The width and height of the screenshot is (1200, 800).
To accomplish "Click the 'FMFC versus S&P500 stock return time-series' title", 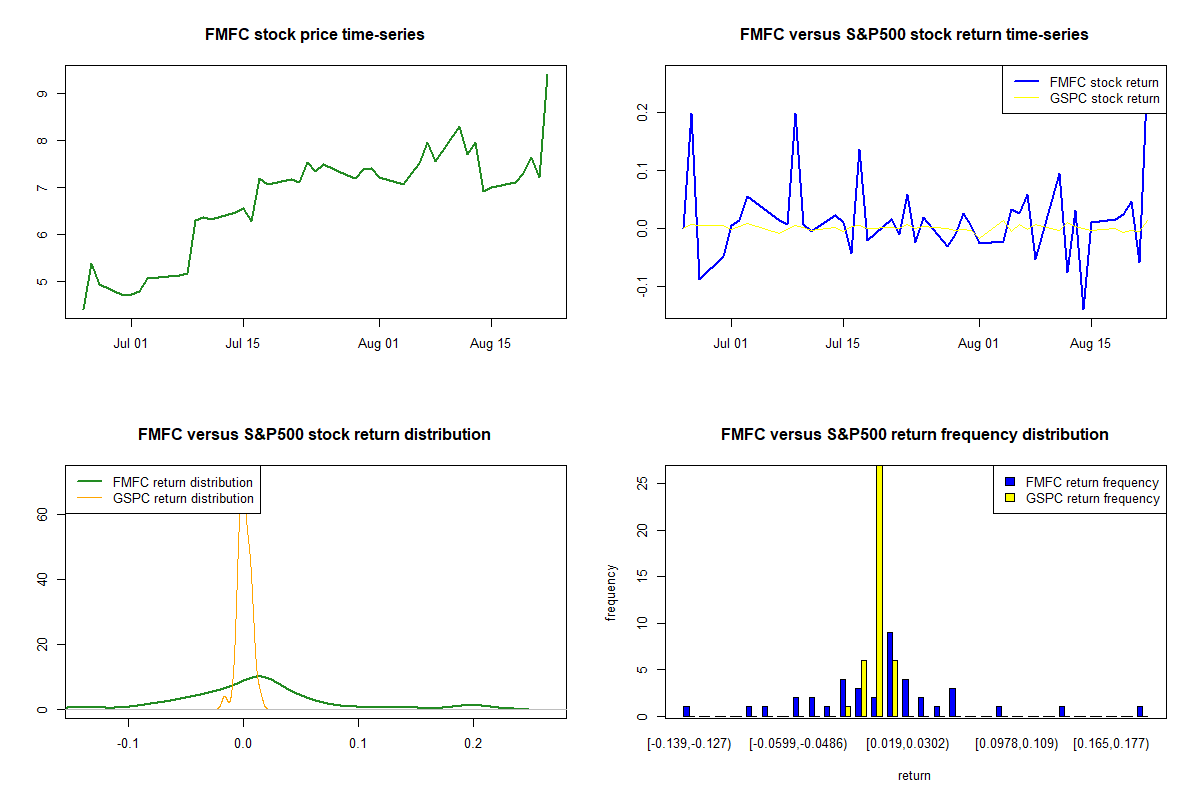I will pyautogui.click(x=914, y=35).
